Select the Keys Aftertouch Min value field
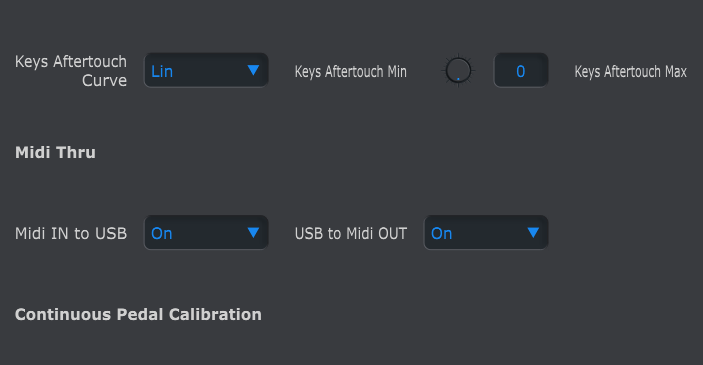 pyautogui.click(x=521, y=70)
